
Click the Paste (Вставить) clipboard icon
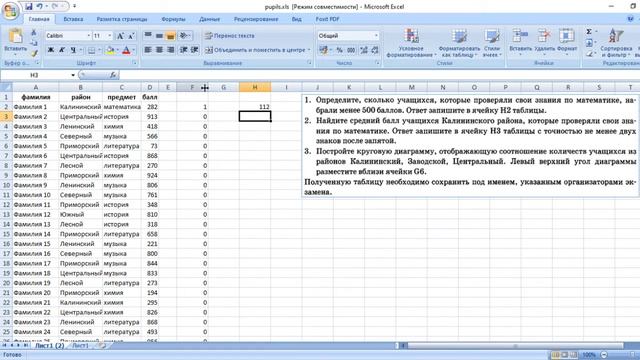(x=16, y=37)
